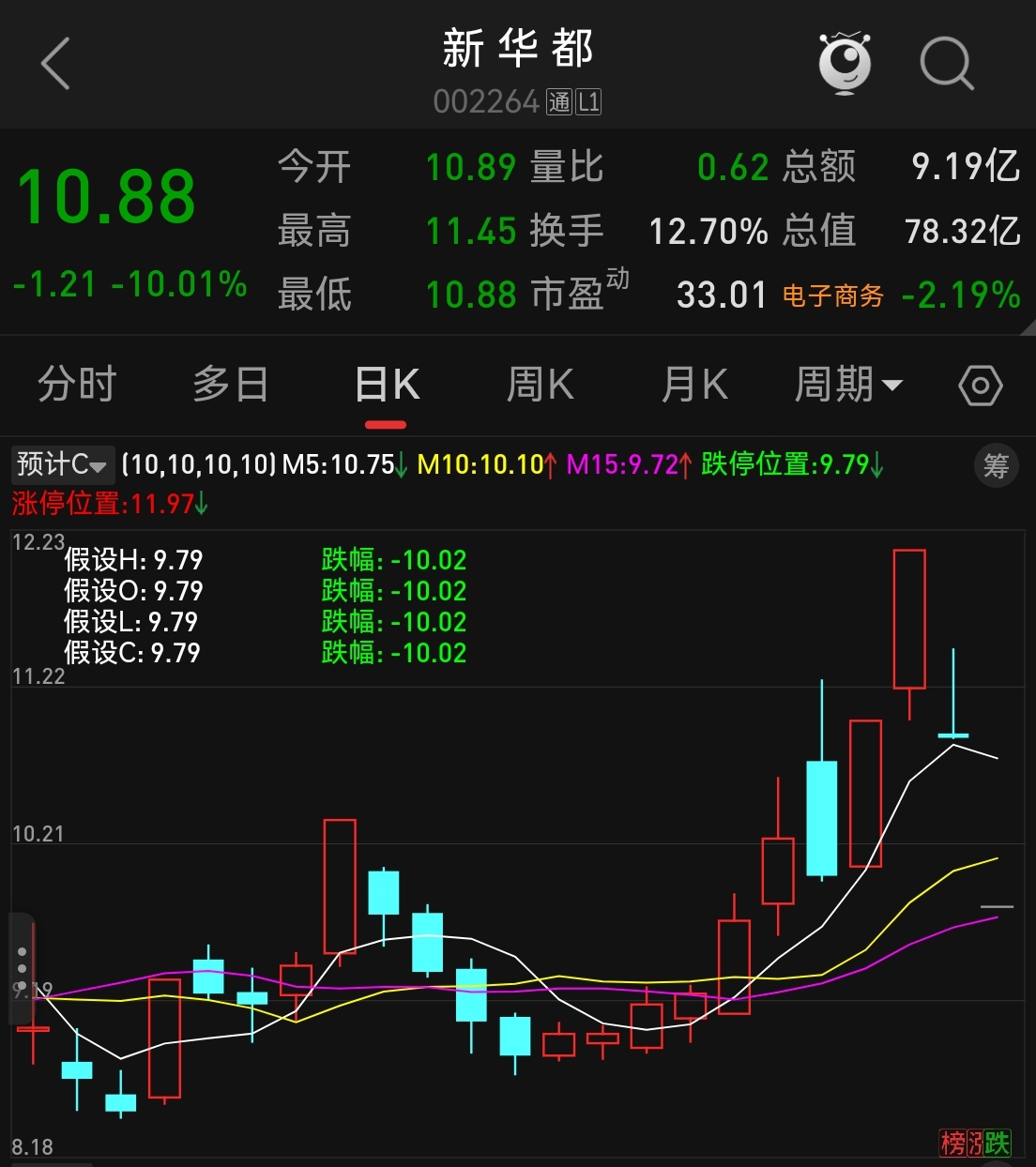Tap y-axis label 11.22
The height and width of the screenshot is (1167, 1036).
38,676
